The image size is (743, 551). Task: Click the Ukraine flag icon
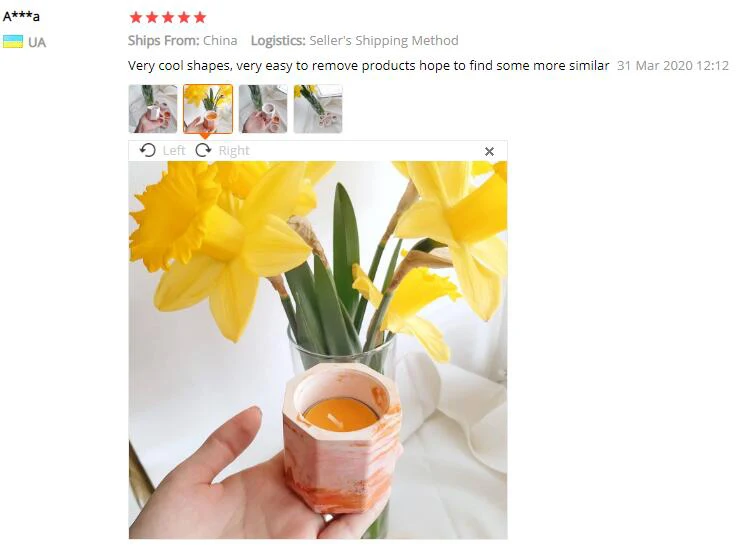pyautogui.click(x=13, y=42)
